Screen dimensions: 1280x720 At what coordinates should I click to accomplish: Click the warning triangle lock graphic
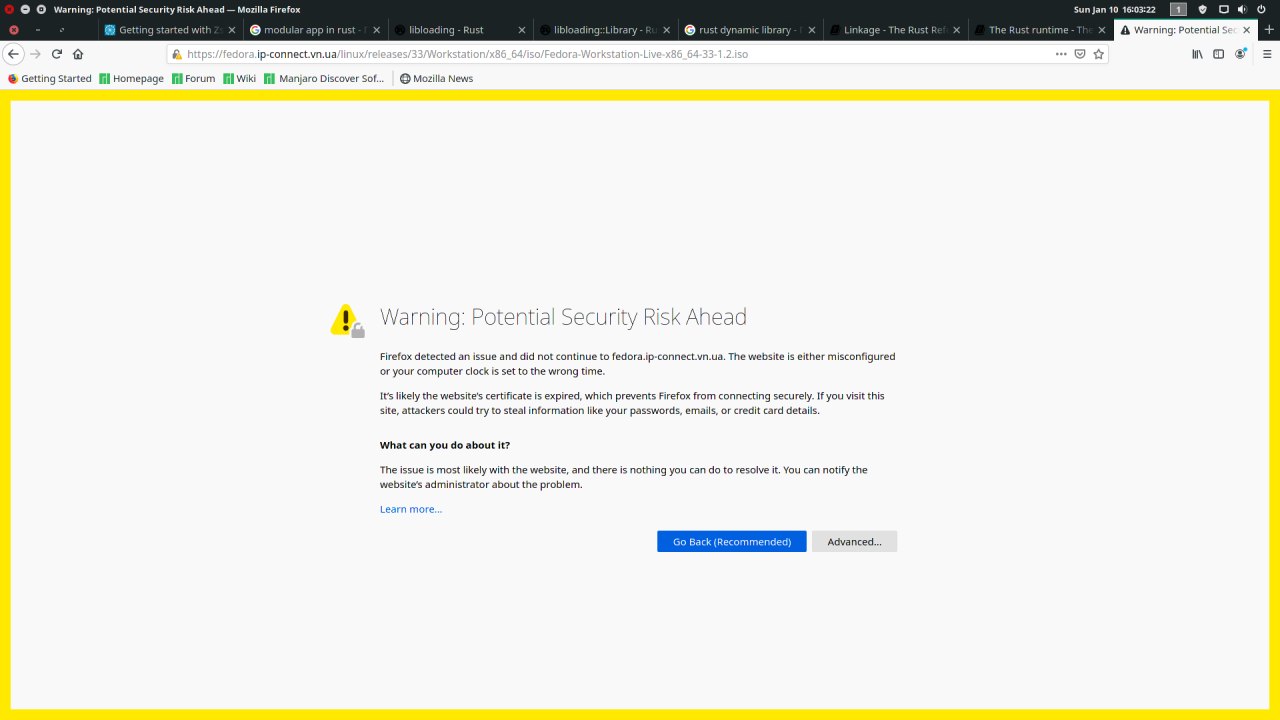click(347, 320)
